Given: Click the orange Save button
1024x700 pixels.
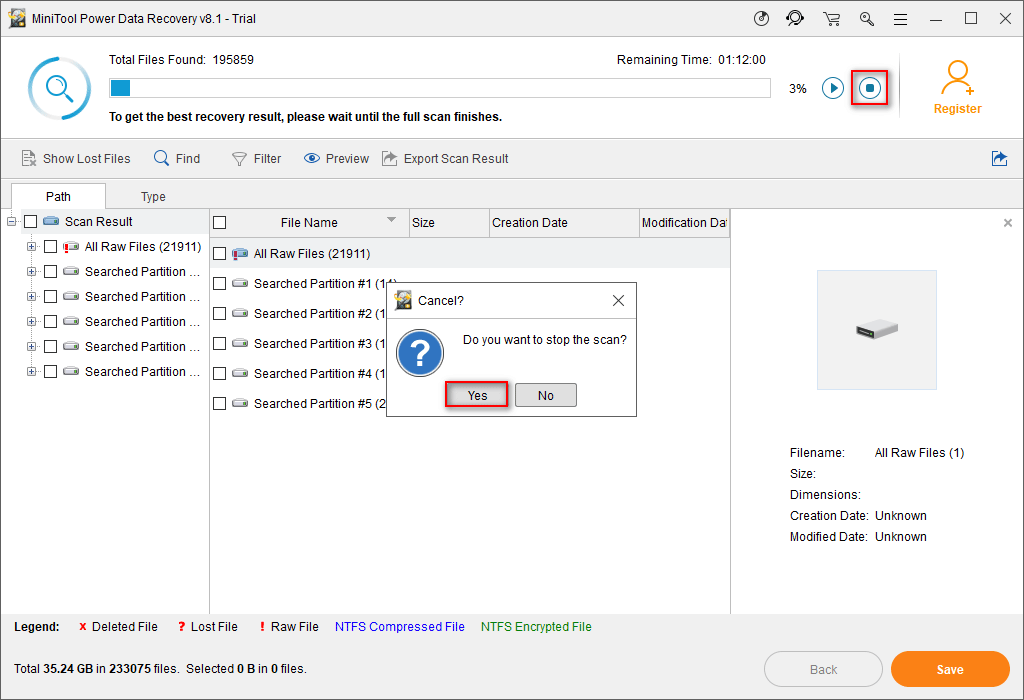Looking at the screenshot, I should [x=949, y=669].
